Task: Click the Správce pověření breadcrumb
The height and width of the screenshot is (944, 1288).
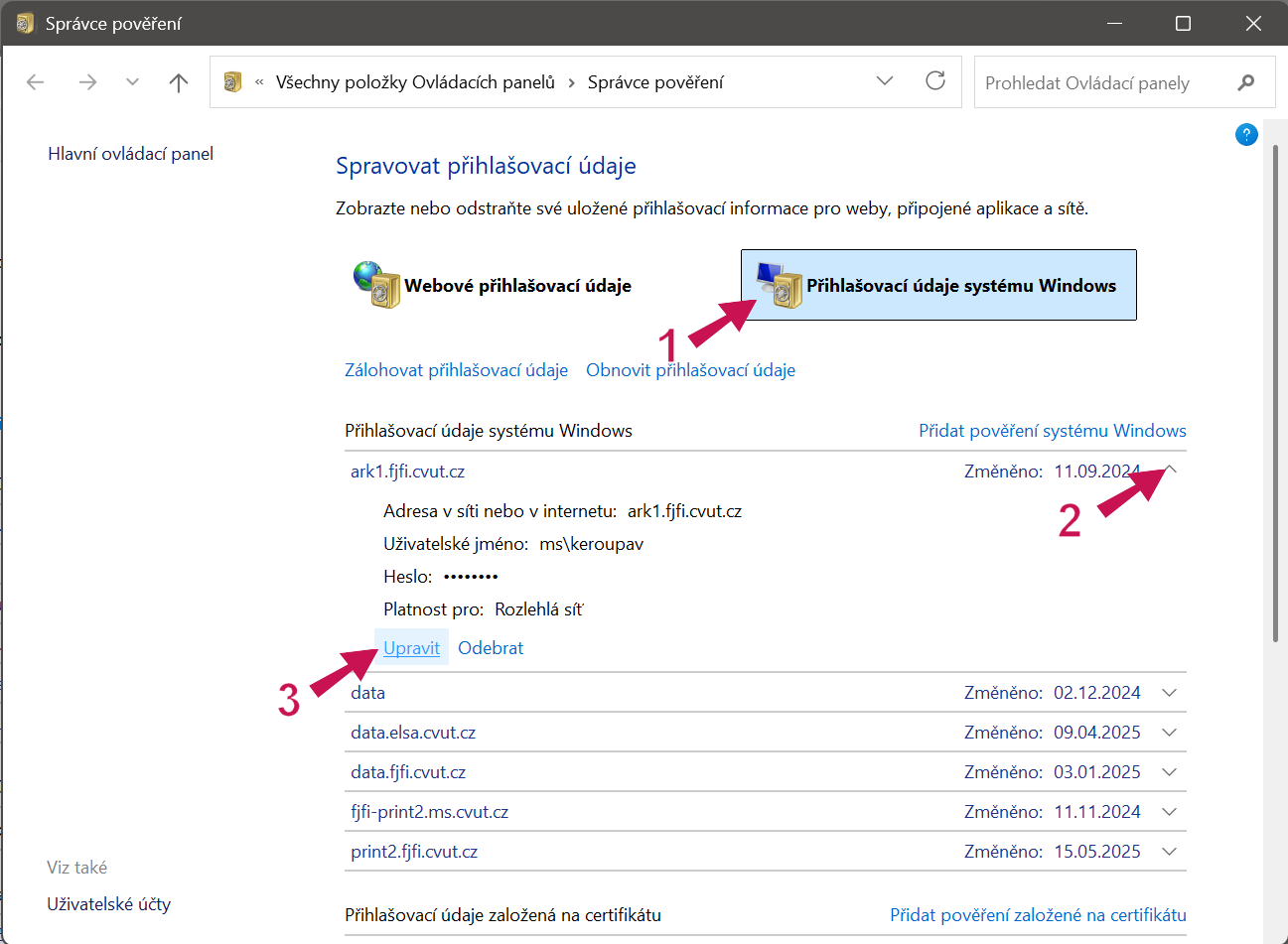Action: (655, 82)
